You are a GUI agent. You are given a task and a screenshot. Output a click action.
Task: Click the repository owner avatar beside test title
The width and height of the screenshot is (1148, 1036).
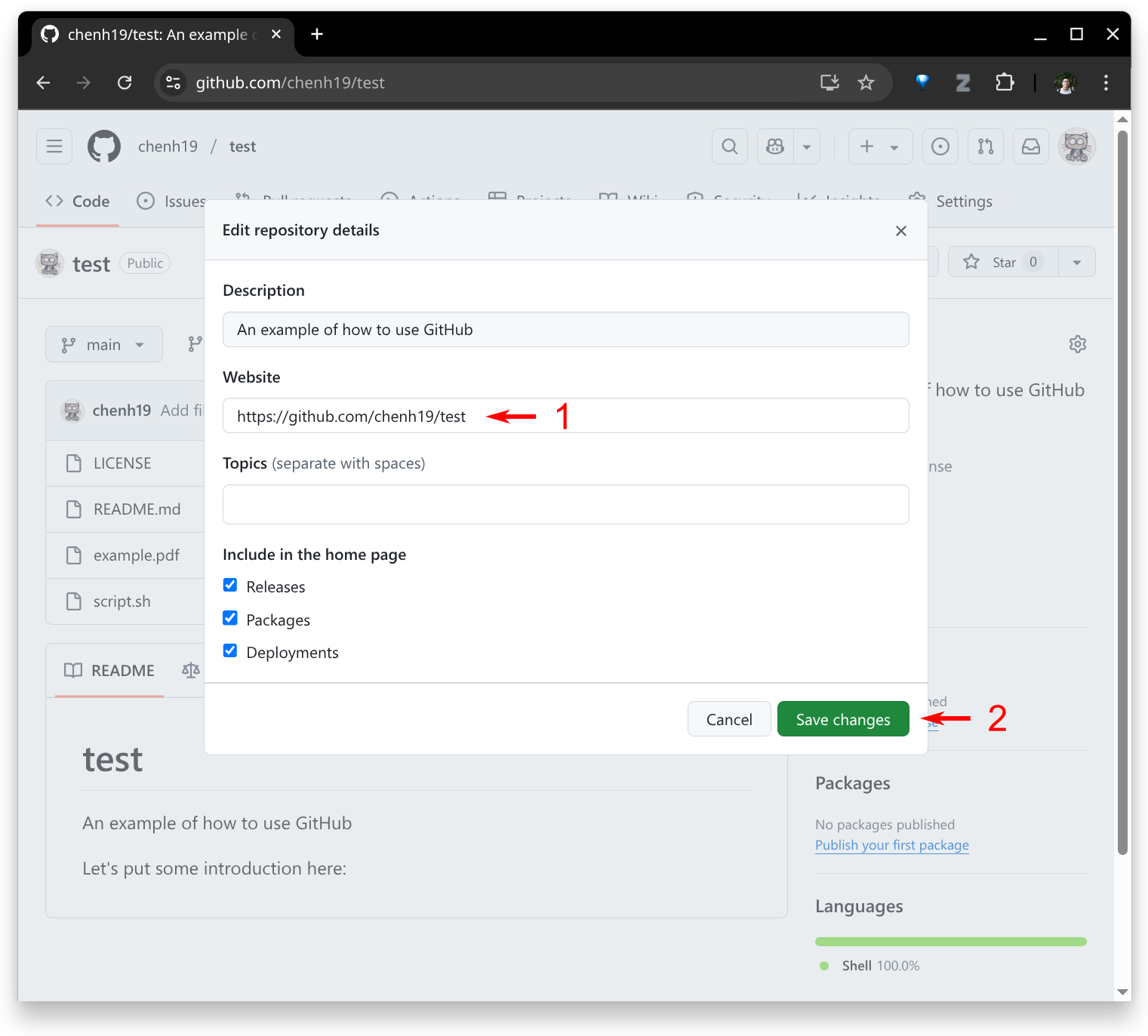coord(50,263)
